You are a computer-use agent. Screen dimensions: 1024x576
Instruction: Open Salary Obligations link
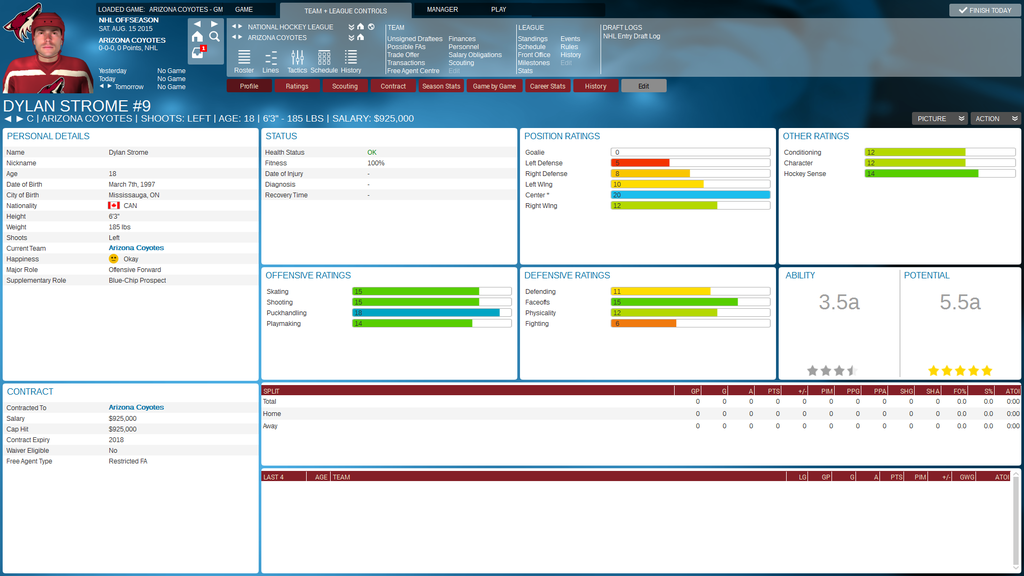coord(475,55)
